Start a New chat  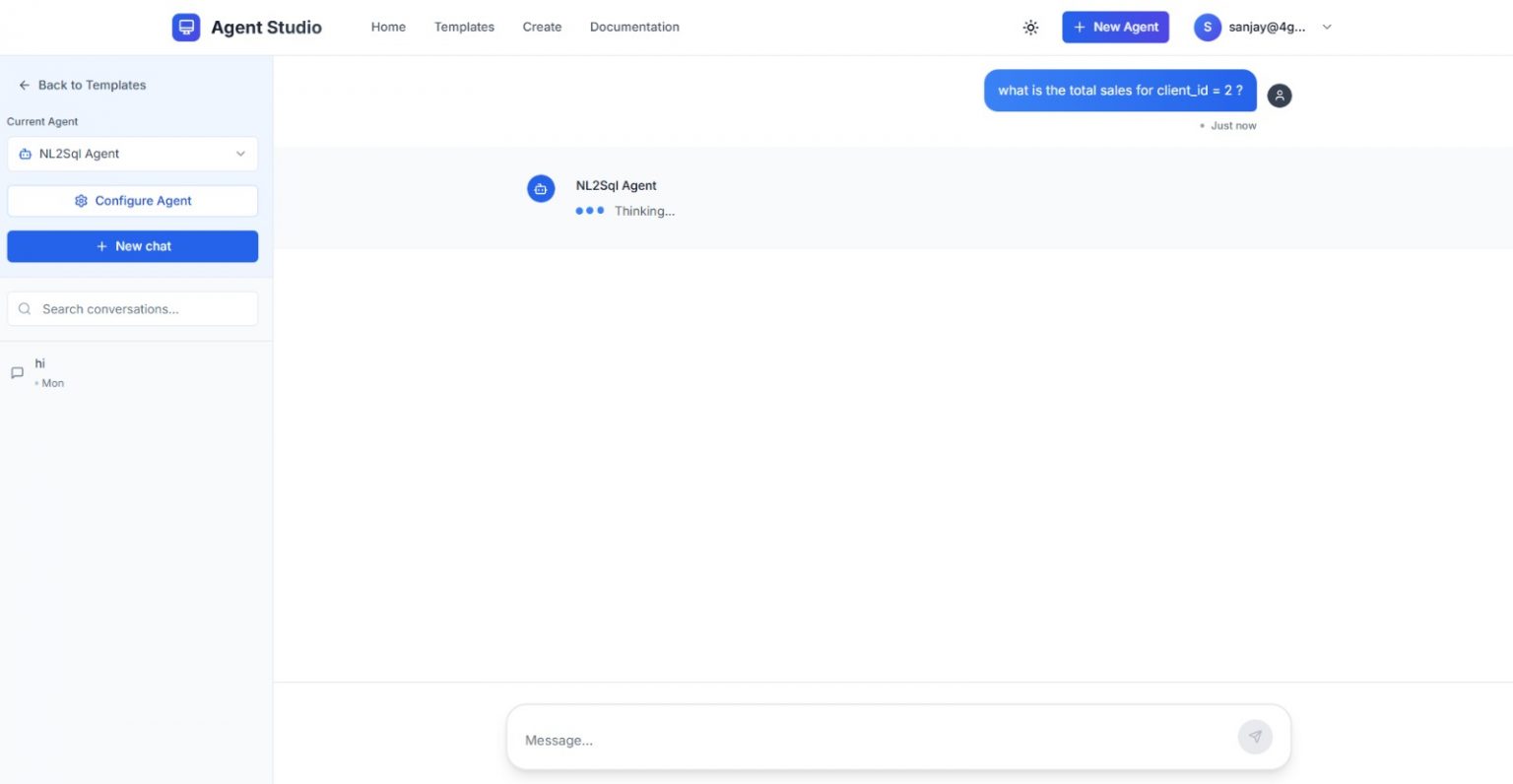(x=132, y=246)
